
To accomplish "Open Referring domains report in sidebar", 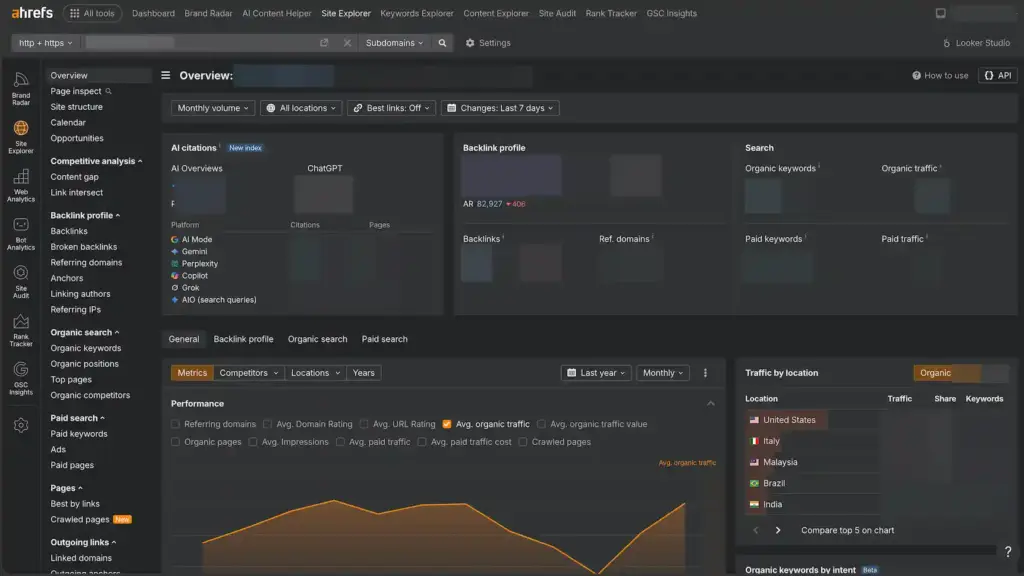I will click(x=86, y=263).
